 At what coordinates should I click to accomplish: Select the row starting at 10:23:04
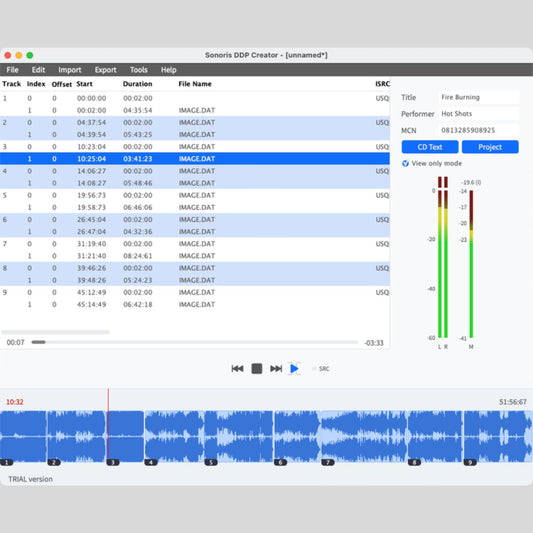[195, 147]
